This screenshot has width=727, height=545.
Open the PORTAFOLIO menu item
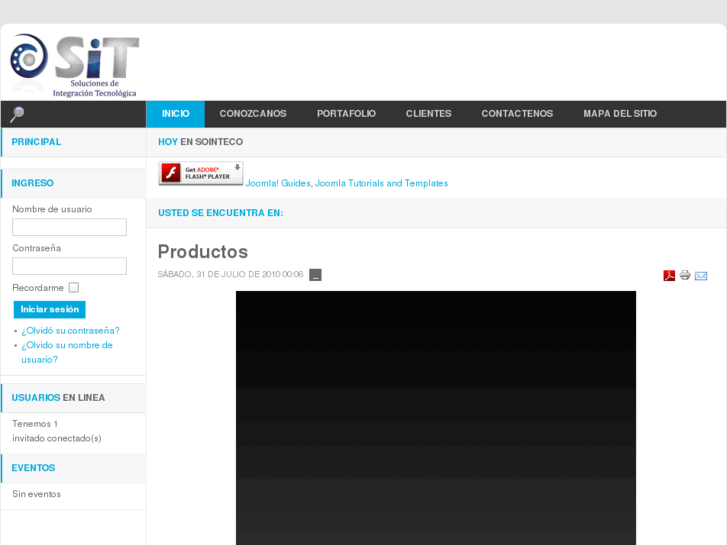346,114
